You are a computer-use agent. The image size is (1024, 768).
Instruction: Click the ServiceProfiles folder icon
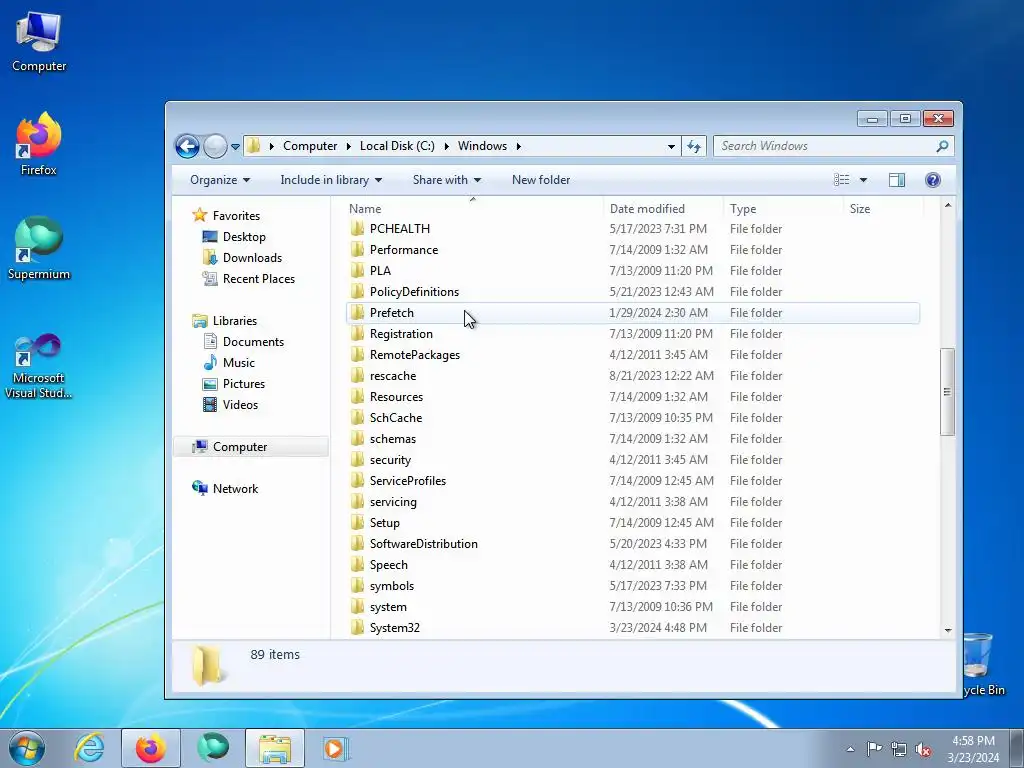[357, 481]
